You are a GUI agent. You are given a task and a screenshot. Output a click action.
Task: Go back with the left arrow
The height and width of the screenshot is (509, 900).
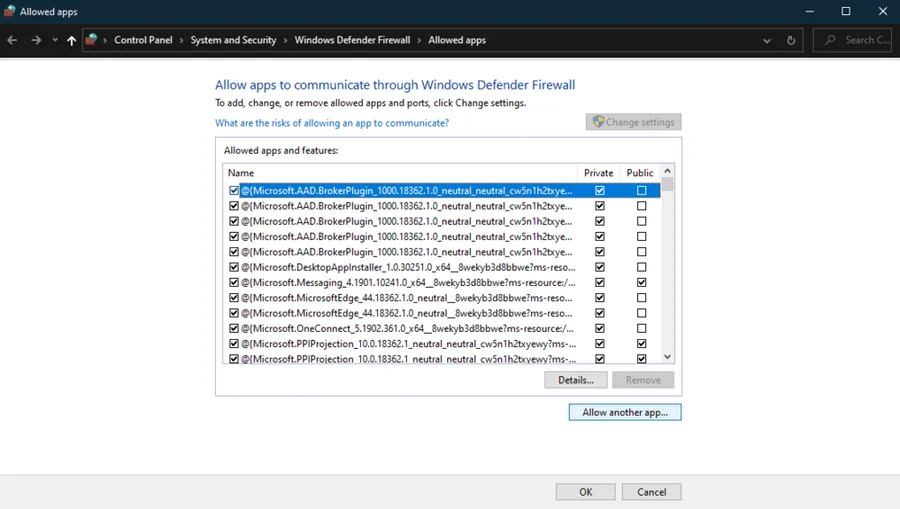(x=12, y=40)
